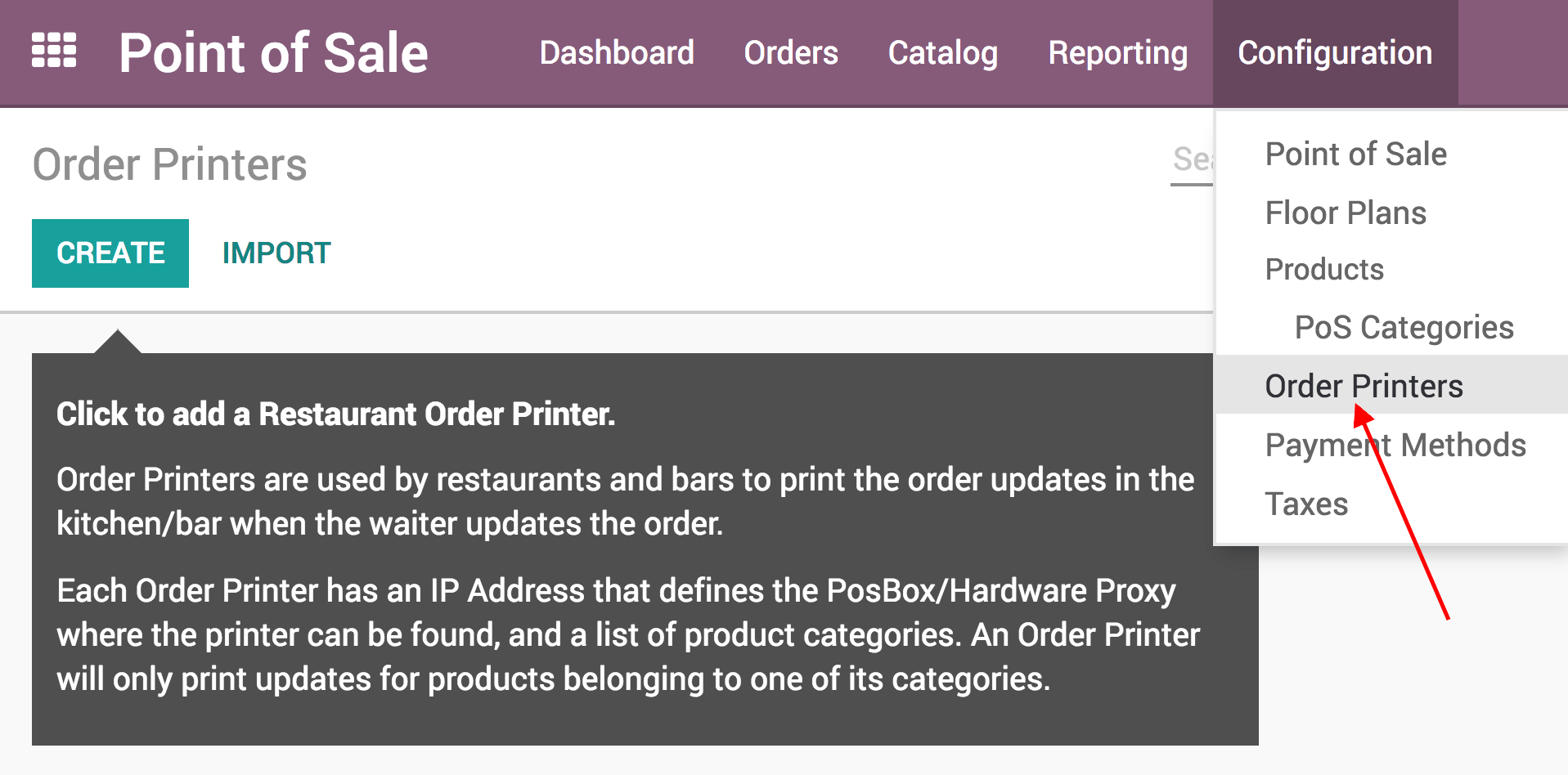Open Floor Plans settings

[1345, 212]
